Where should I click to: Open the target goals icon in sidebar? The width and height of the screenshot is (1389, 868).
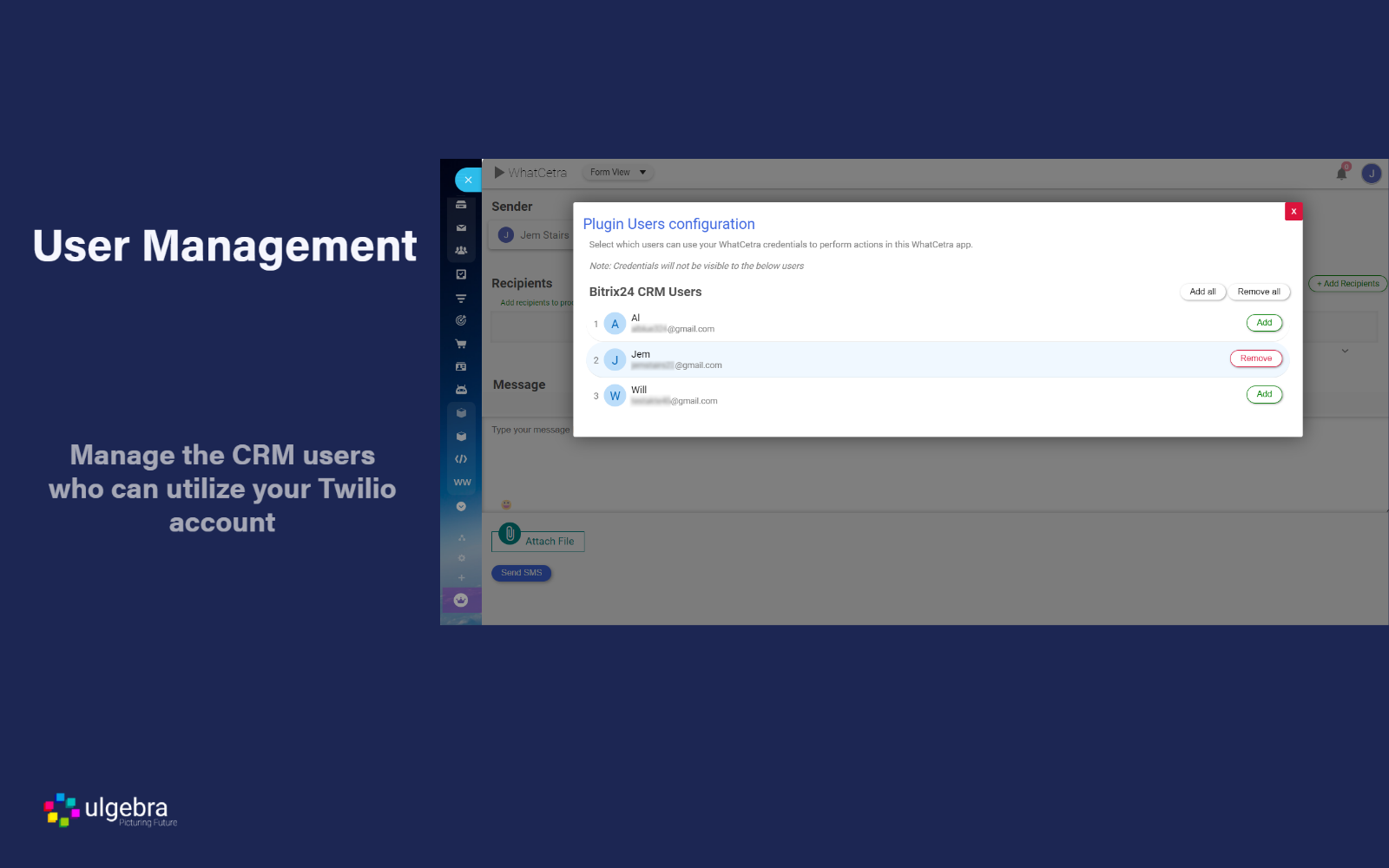(x=461, y=320)
